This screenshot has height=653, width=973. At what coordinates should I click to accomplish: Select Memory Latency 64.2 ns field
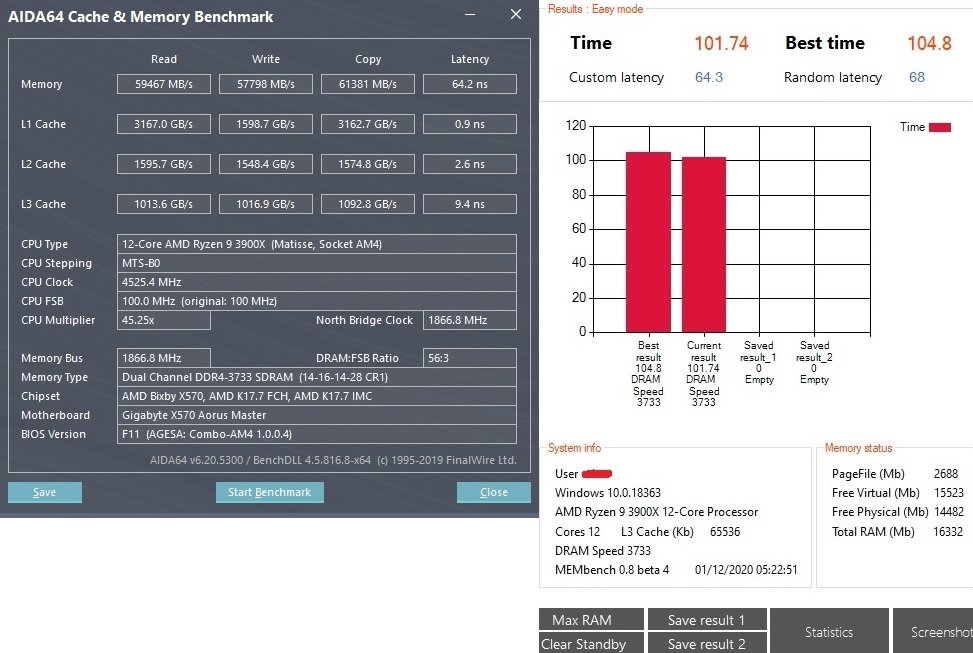click(x=470, y=84)
